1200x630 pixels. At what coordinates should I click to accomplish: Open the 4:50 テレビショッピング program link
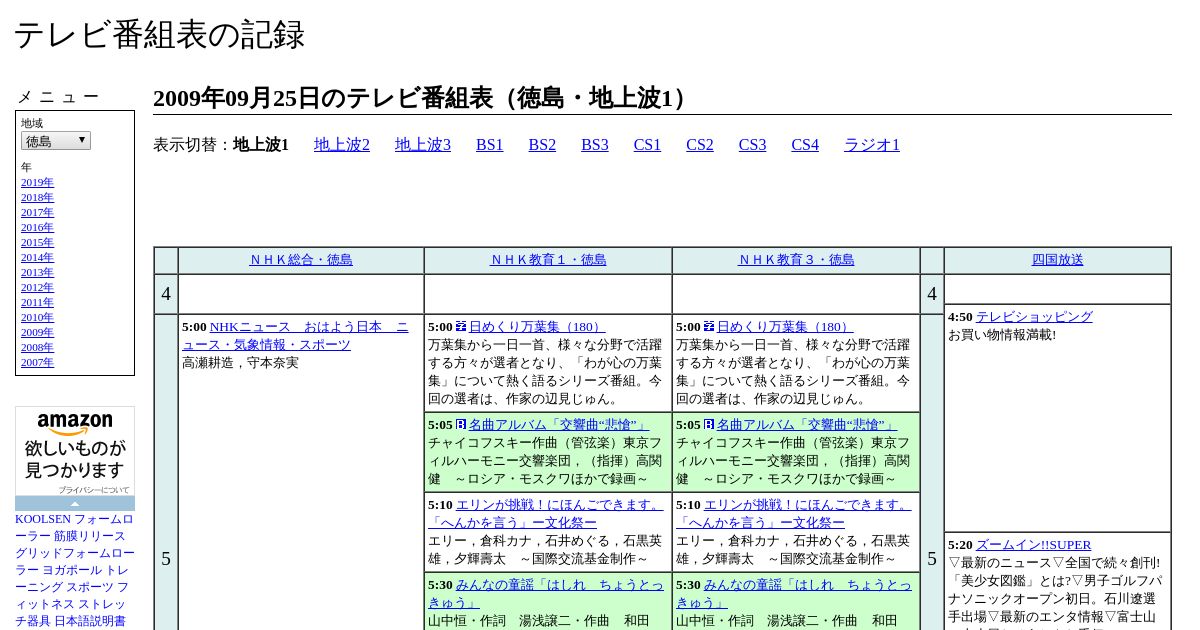(x=1034, y=317)
